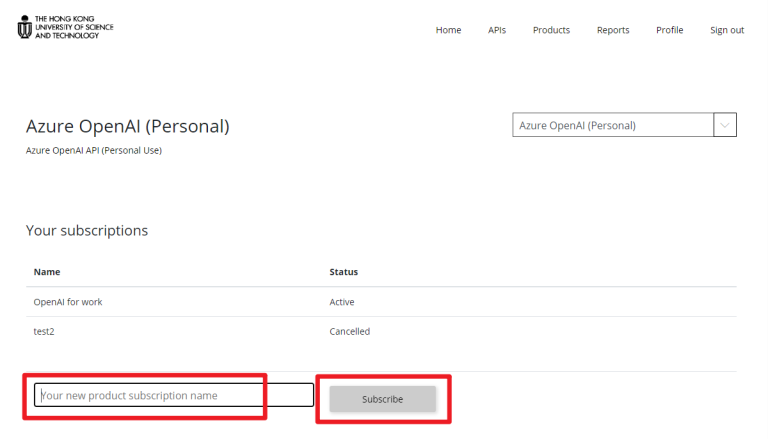768x439 pixels.
Task: Click the Sign out link
Action: 727,30
